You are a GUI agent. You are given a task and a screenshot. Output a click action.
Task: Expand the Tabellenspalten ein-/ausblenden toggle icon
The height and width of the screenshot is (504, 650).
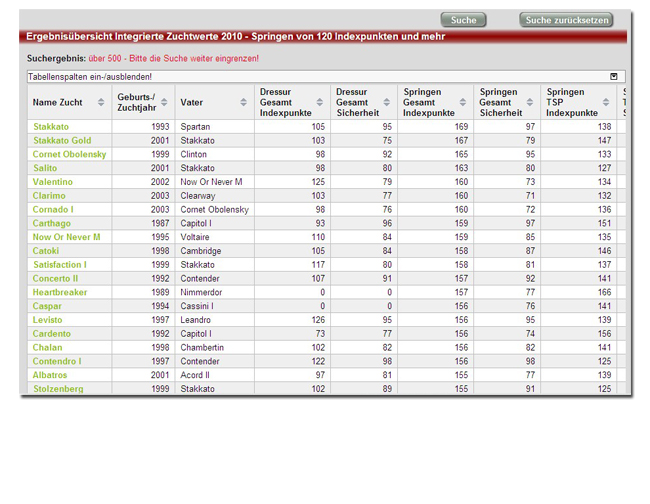coord(614,76)
